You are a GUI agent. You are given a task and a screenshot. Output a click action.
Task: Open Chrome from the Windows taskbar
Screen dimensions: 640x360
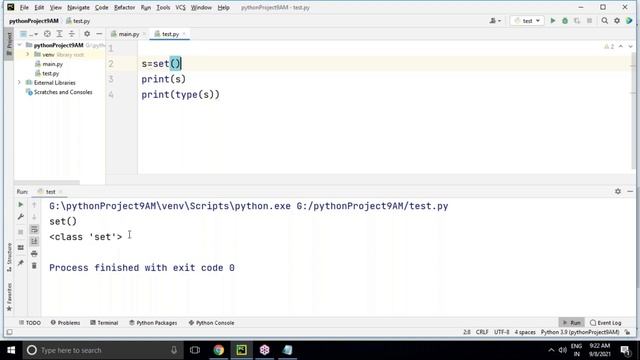click(218, 350)
